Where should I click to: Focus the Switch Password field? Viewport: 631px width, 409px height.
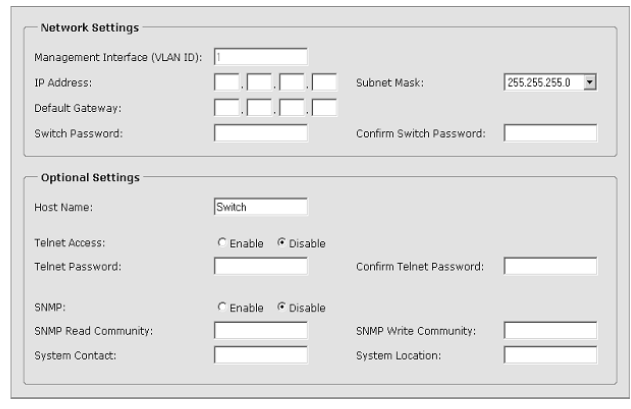point(260,132)
